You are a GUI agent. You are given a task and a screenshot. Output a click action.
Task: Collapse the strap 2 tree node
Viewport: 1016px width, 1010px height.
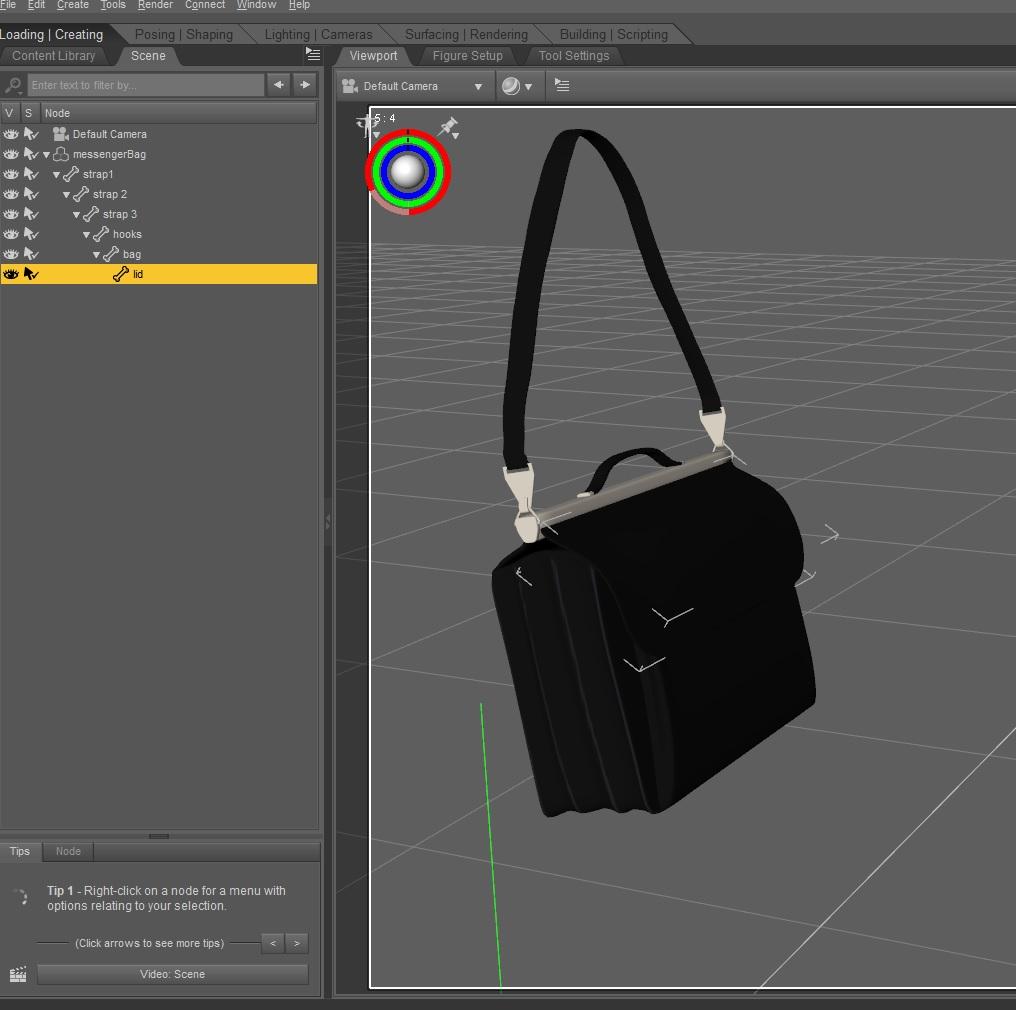coord(66,195)
